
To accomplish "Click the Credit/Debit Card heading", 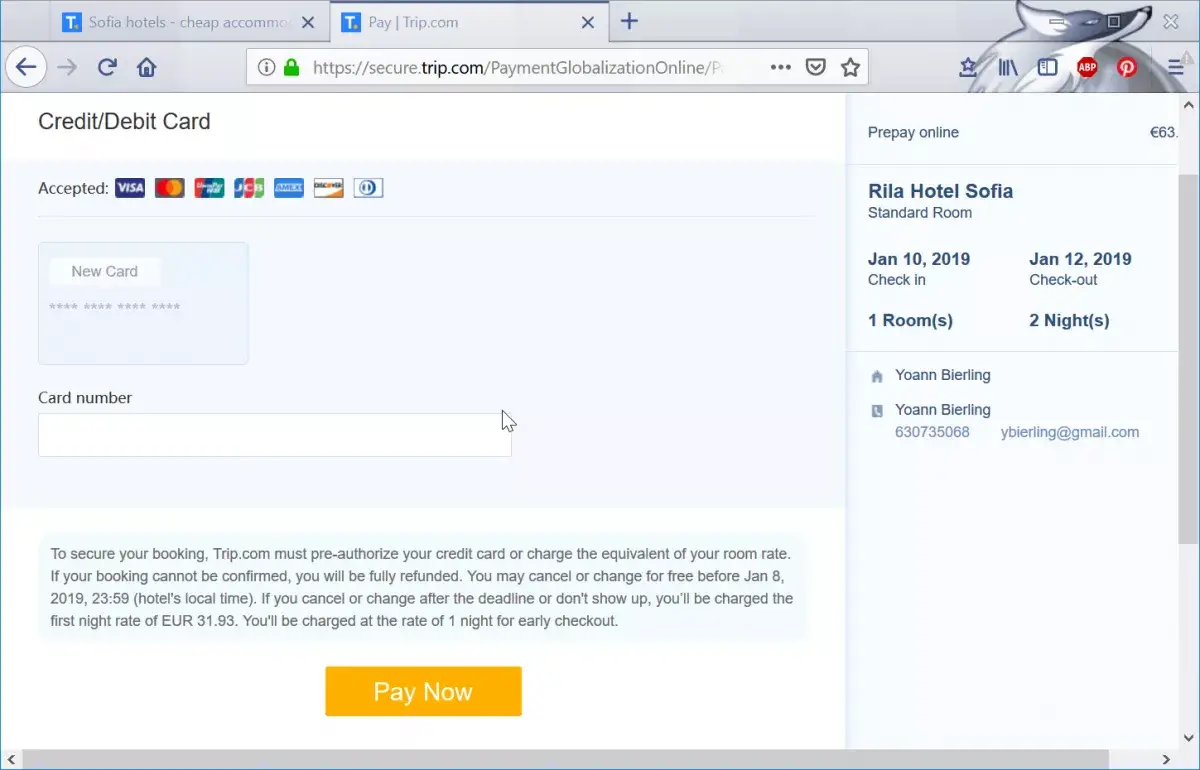I will pyautogui.click(x=124, y=122).
